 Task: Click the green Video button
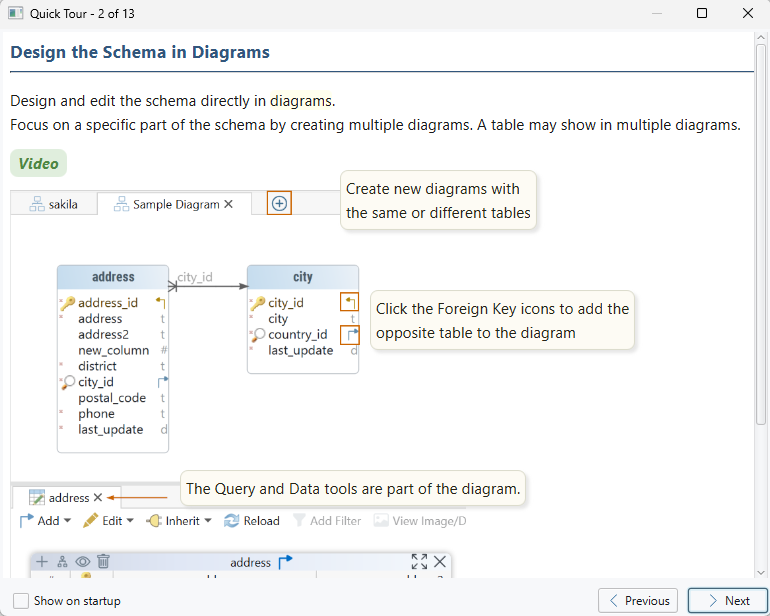click(x=38, y=163)
